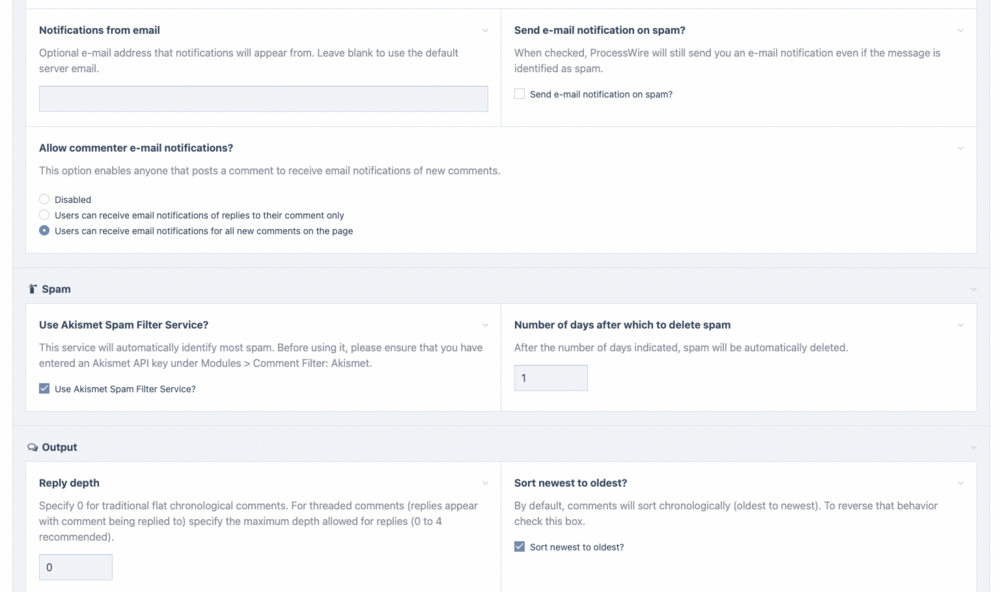
Task: Select all new comments notifications option
Action: pyautogui.click(x=44, y=231)
